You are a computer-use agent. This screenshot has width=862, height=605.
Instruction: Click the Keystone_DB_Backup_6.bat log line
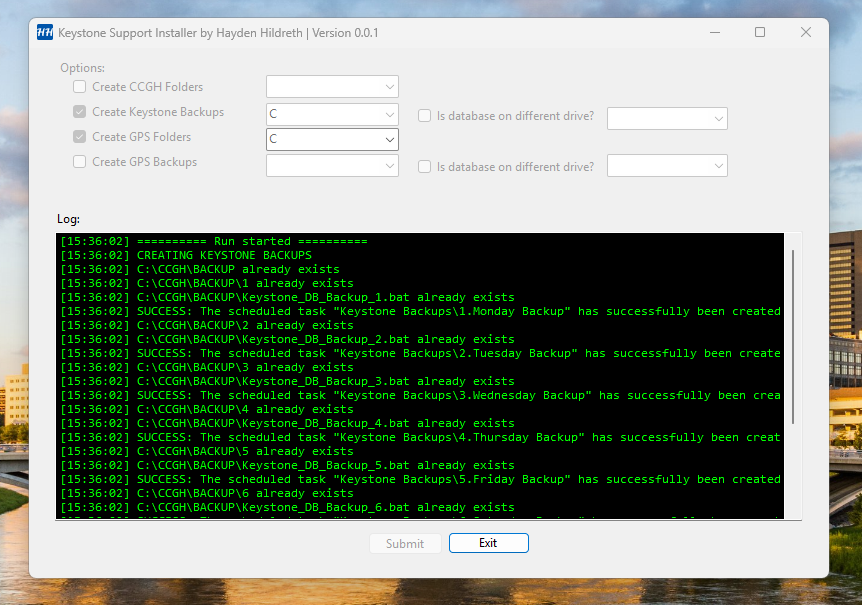click(x=288, y=507)
